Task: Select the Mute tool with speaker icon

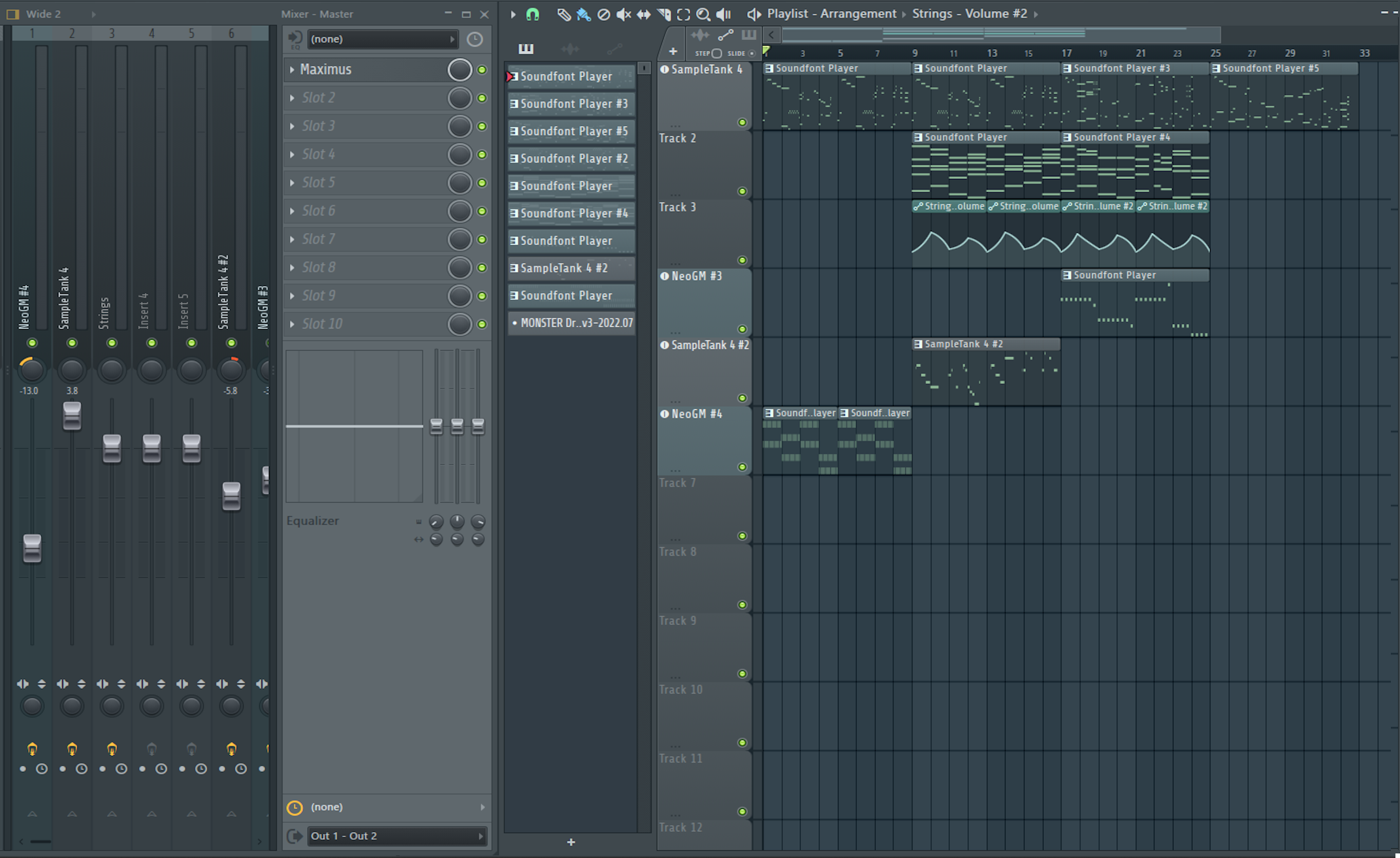Action: pyautogui.click(x=624, y=14)
